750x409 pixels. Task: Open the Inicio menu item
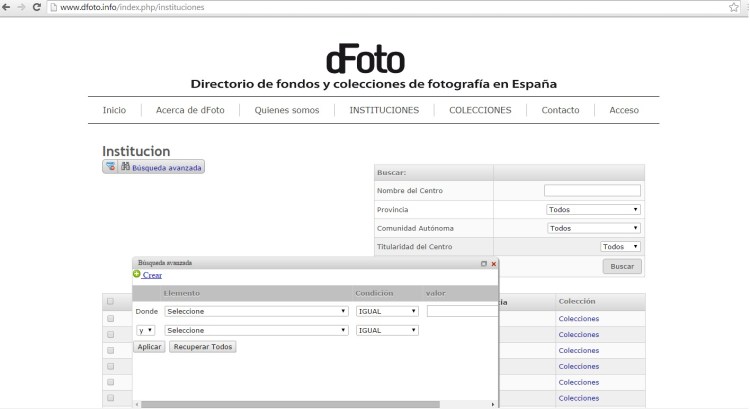[114, 110]
